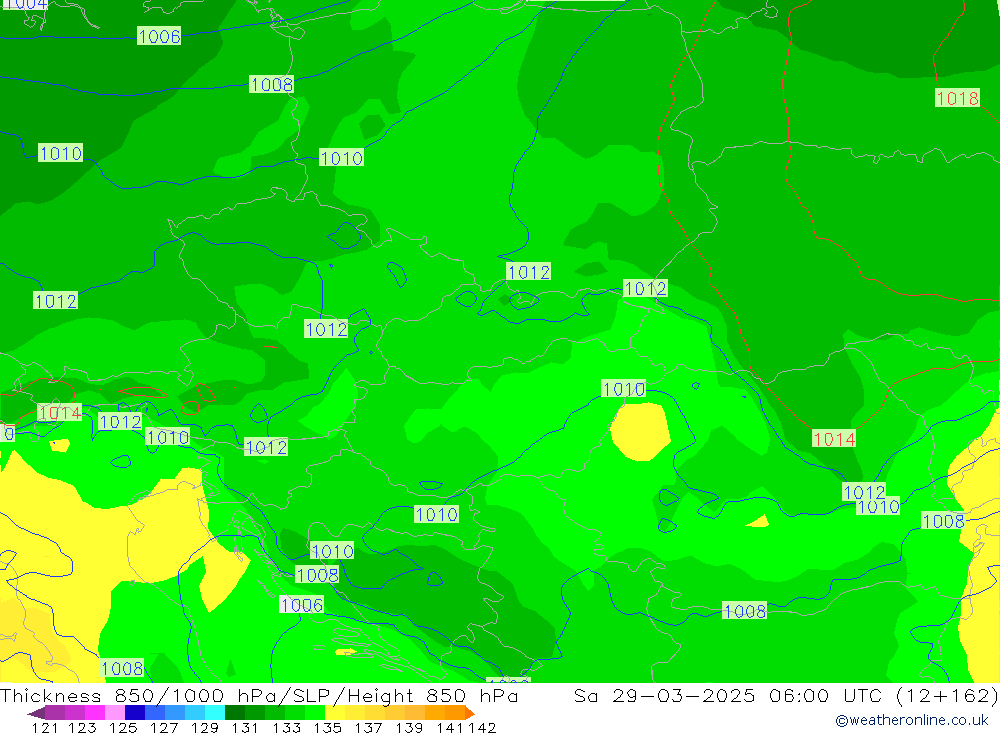1000x733 pixels.
Task: Click the legend value 131
Action: pyautogui.click(x=245, y=727)
